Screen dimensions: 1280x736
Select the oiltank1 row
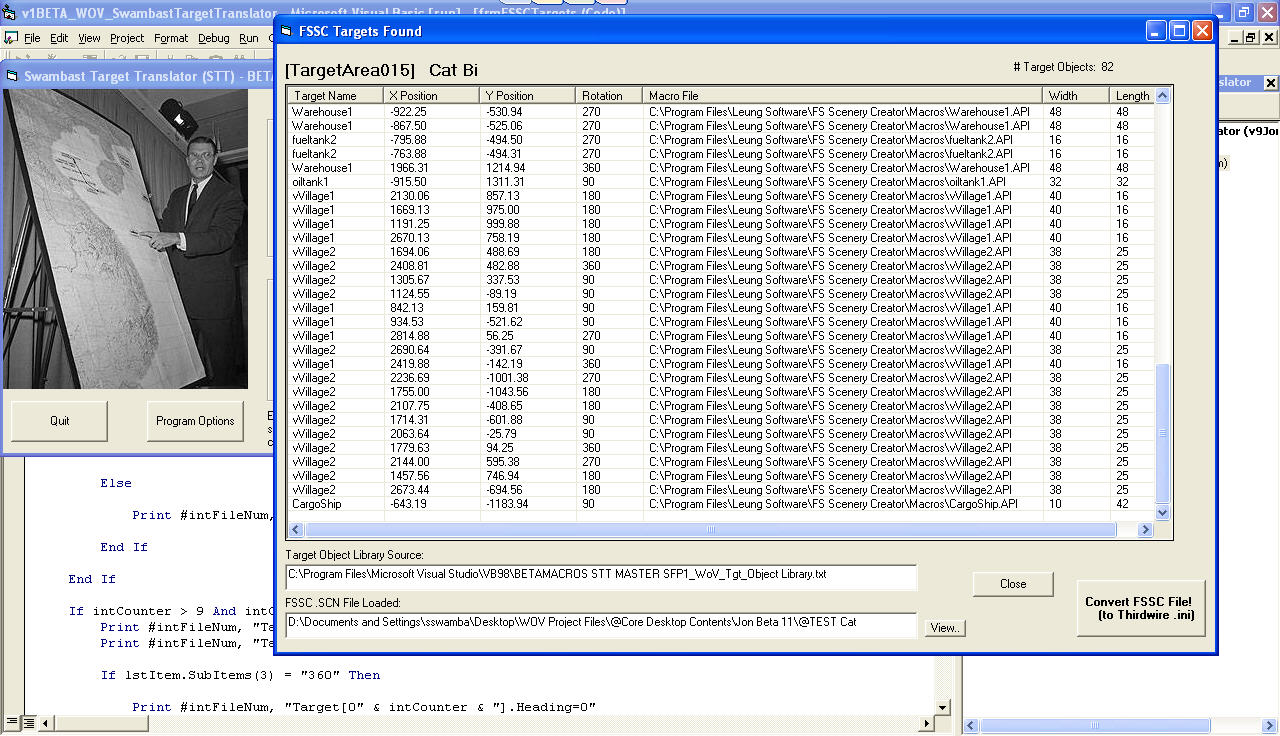720,182
